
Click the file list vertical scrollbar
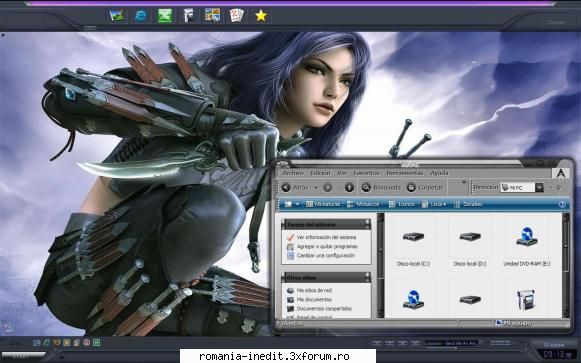566,265
